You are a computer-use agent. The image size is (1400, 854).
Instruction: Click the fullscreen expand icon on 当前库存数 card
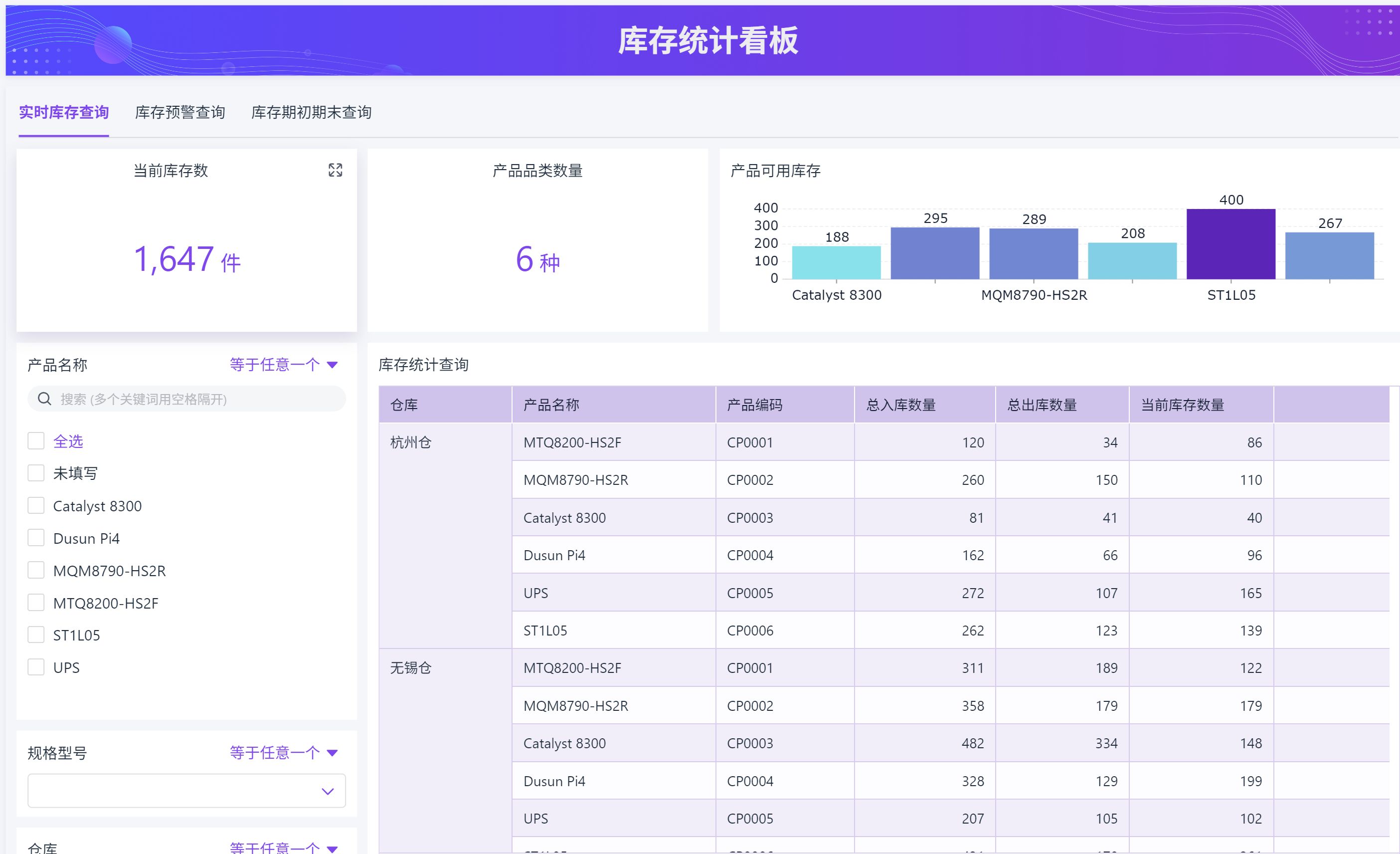click(x=335, y=170)
